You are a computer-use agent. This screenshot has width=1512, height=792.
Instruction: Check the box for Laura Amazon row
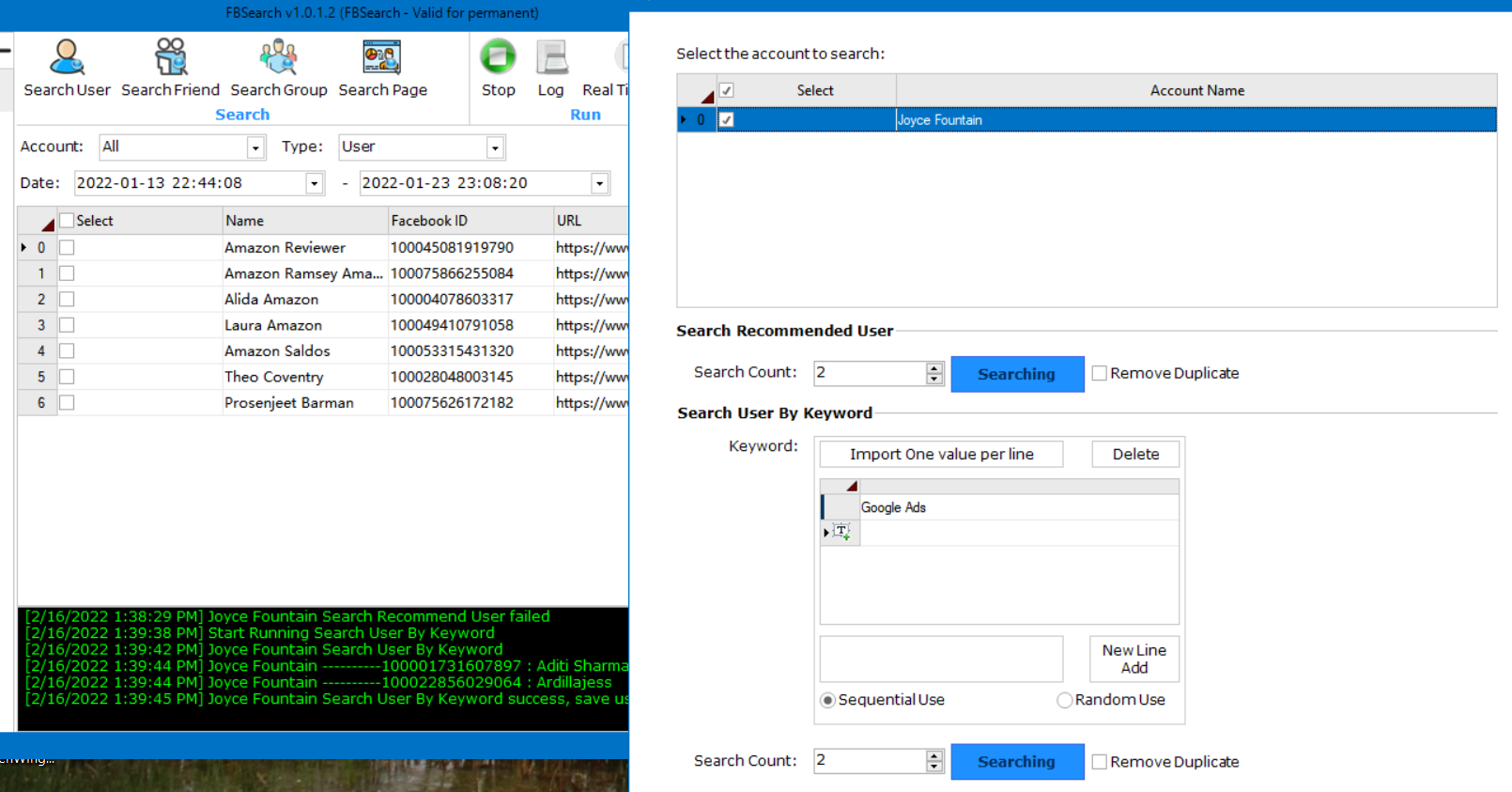(x=67, y=325)
